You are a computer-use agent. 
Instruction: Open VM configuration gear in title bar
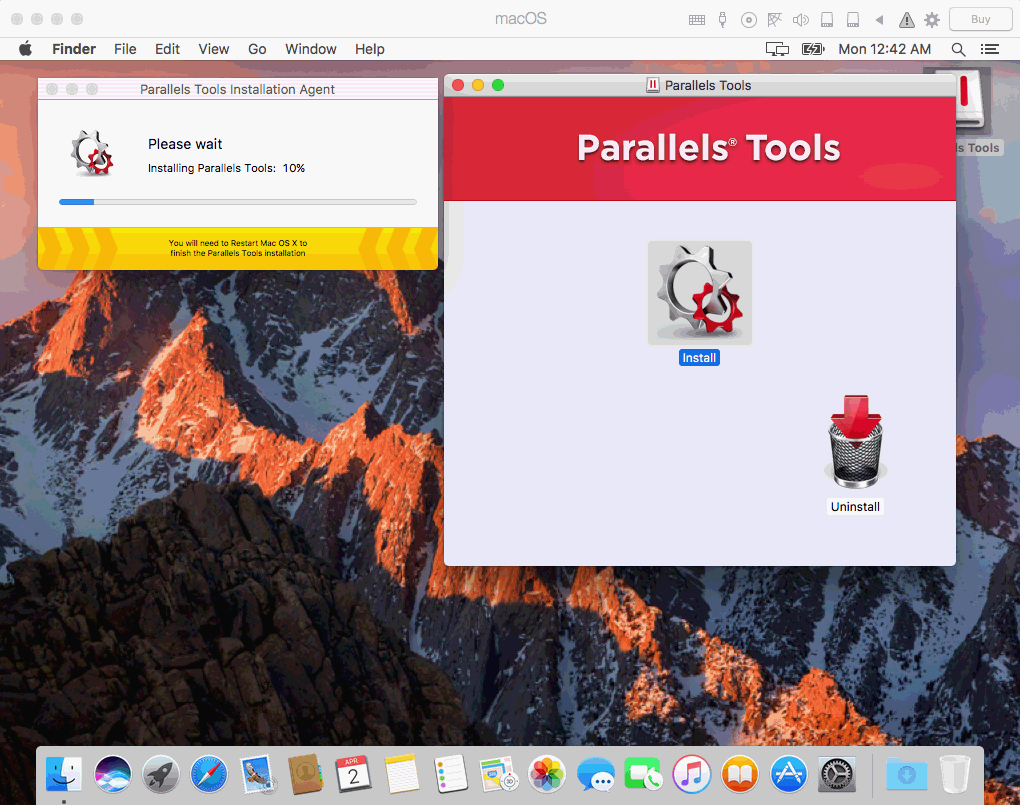coord(932,20)
